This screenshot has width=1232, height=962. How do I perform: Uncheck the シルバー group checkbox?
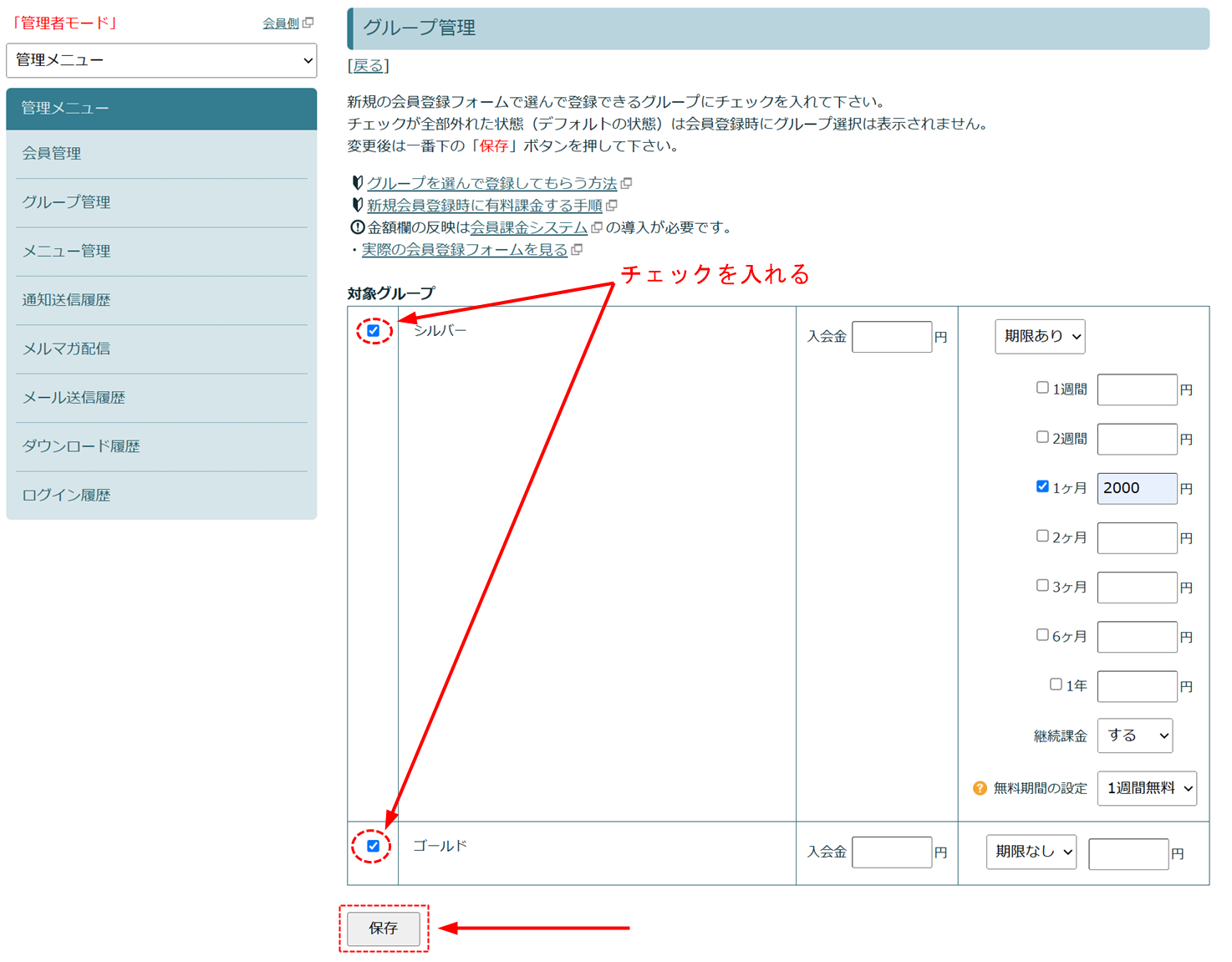(374, 331)
